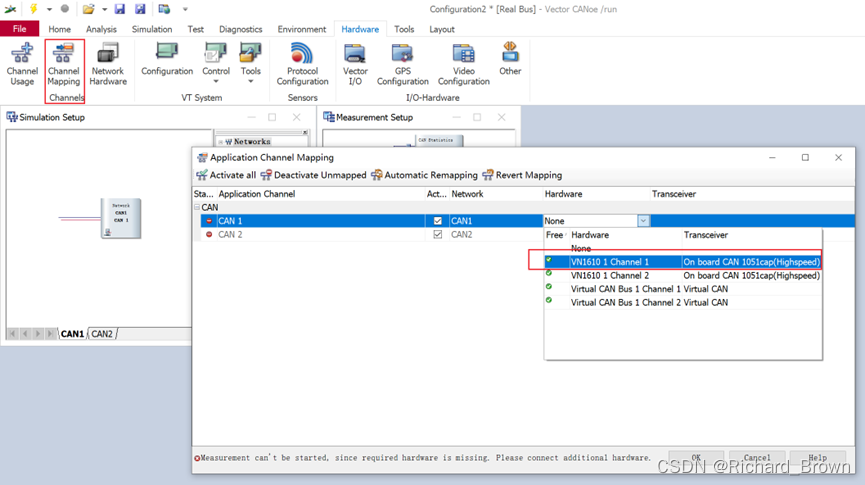Click the Measurement Setup window icon

click(x=329, y=117)
